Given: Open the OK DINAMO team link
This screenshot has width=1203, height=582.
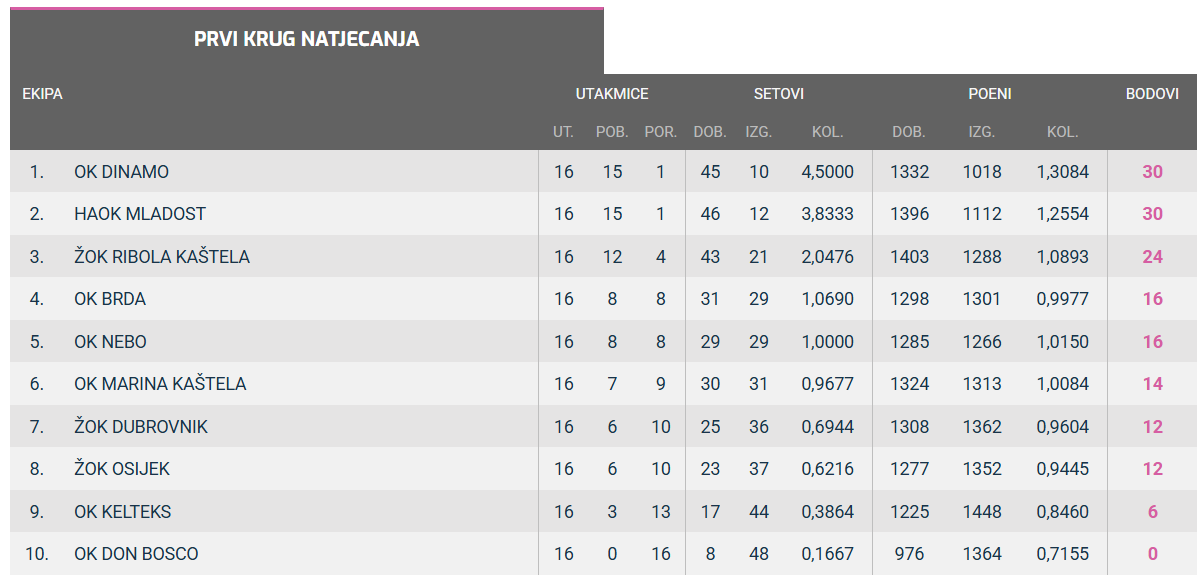Looking at the screenshot, I should point(121,172).
